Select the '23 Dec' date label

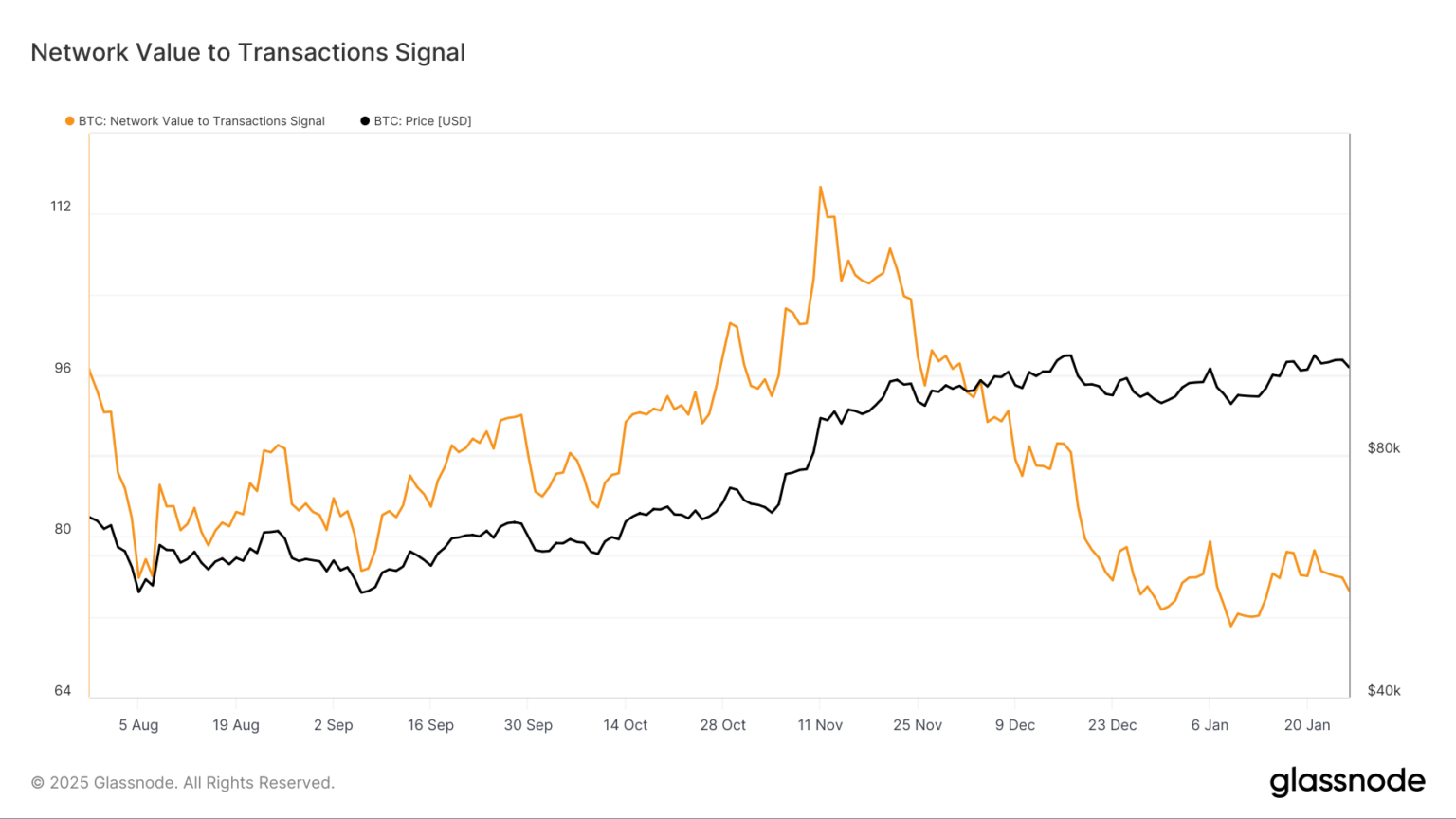tap(1112, 725)
